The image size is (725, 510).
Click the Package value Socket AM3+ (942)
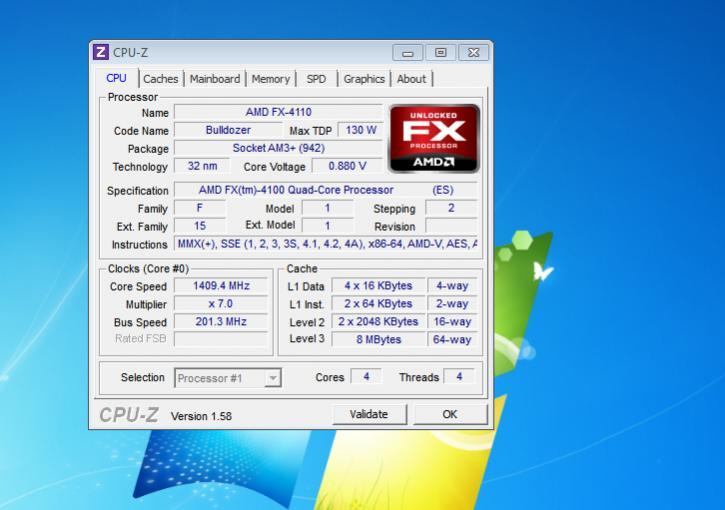(278, 148)
